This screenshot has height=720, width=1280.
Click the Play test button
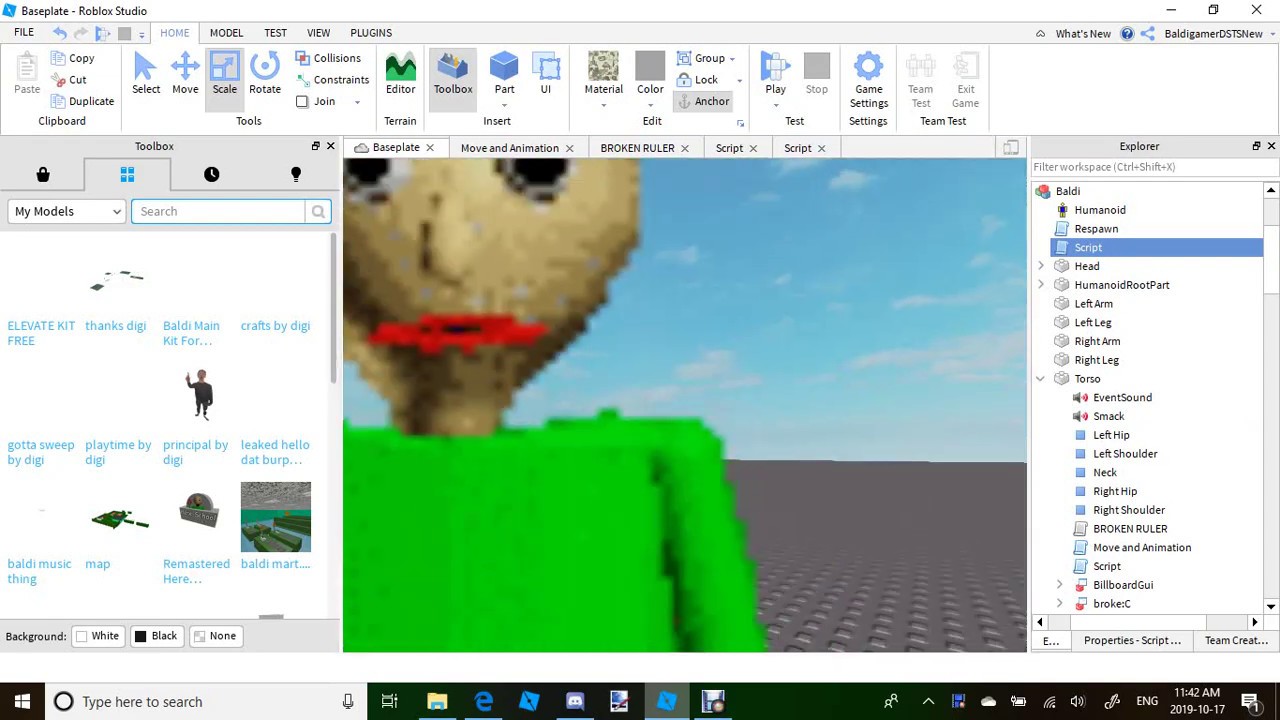(775, 74)
